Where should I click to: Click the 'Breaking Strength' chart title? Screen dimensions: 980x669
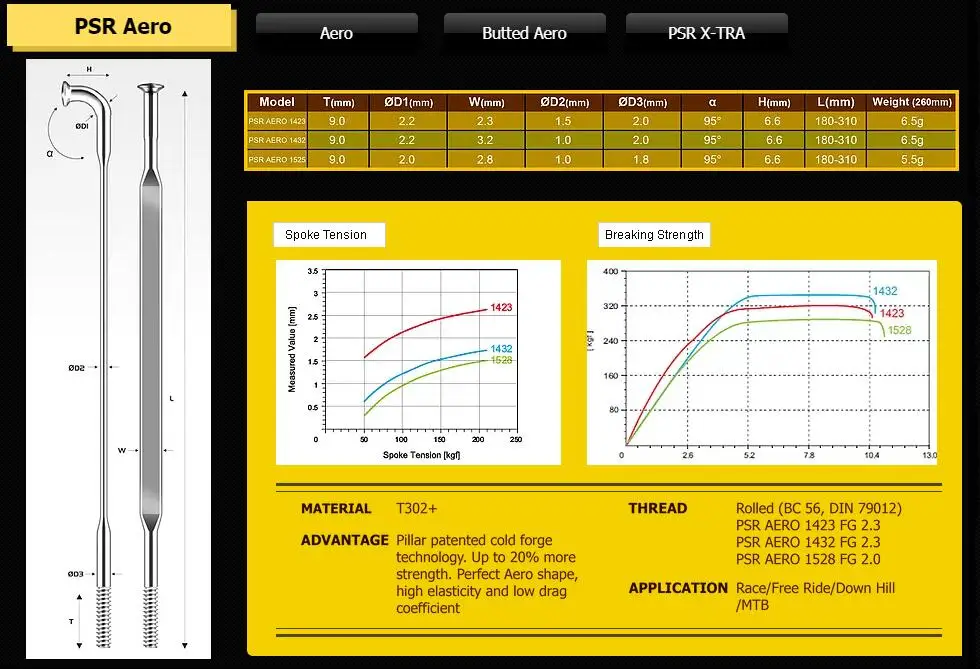click(654, 235)
